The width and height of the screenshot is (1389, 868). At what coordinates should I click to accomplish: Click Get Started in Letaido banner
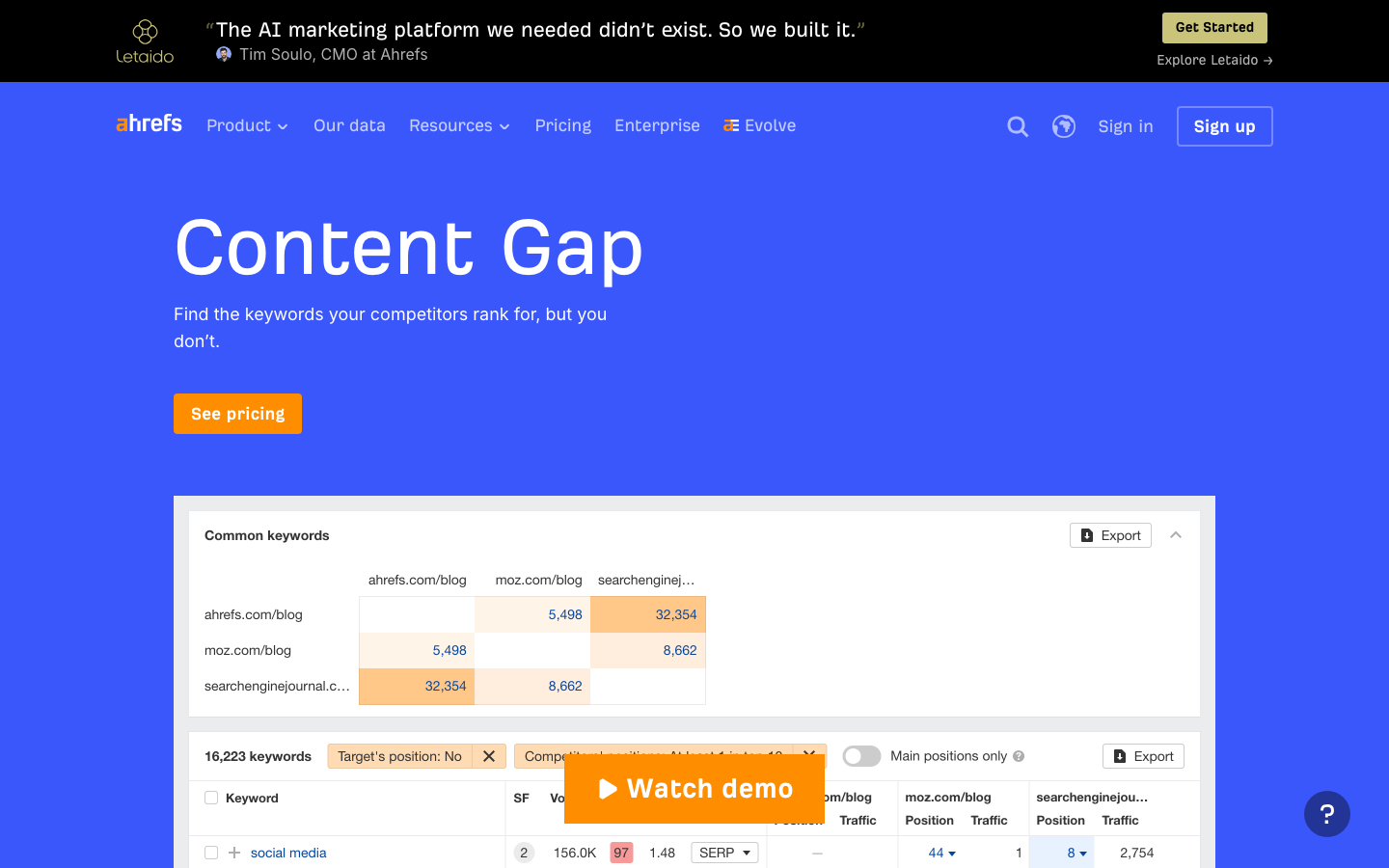1214,28
